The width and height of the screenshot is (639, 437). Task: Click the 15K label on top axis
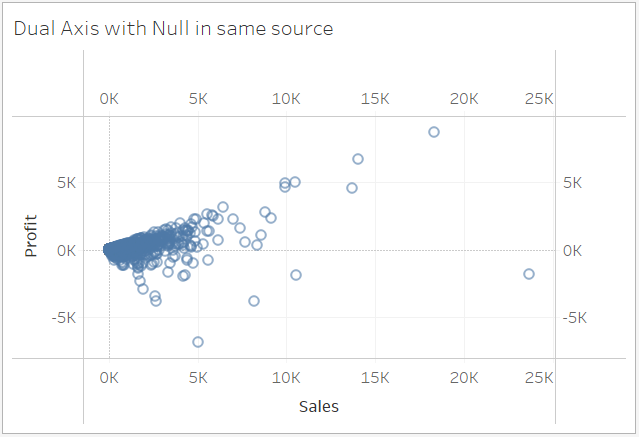375,98
